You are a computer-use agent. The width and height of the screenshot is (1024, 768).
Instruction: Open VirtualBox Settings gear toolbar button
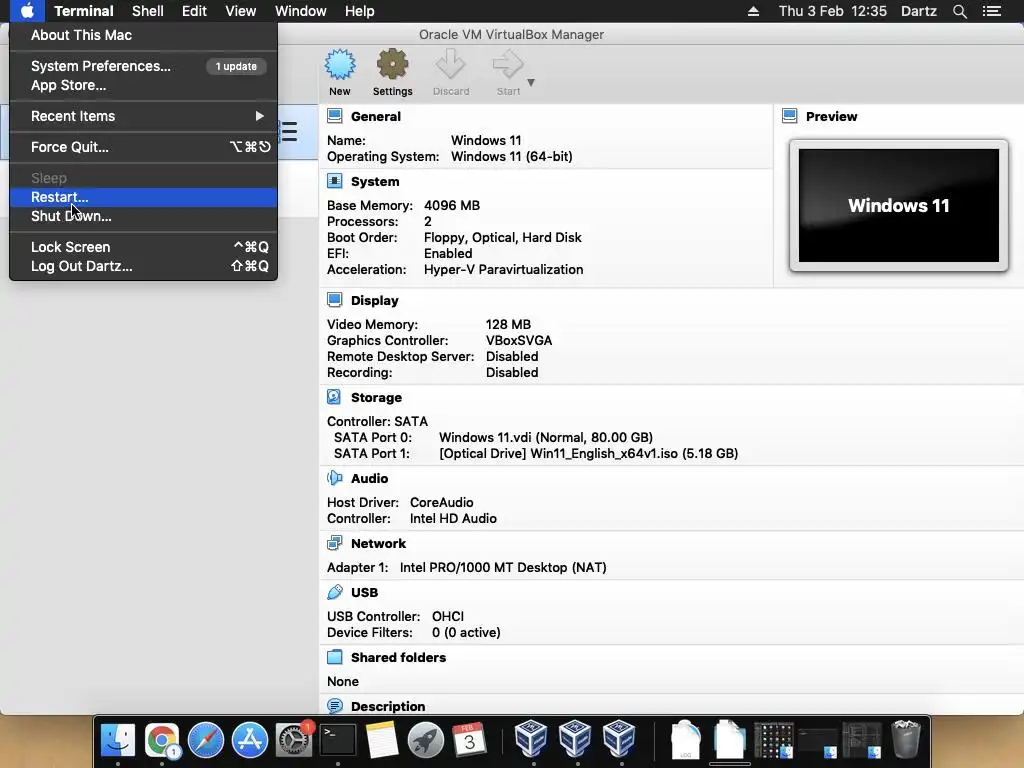pyautogui.click(x=392, y=72)
